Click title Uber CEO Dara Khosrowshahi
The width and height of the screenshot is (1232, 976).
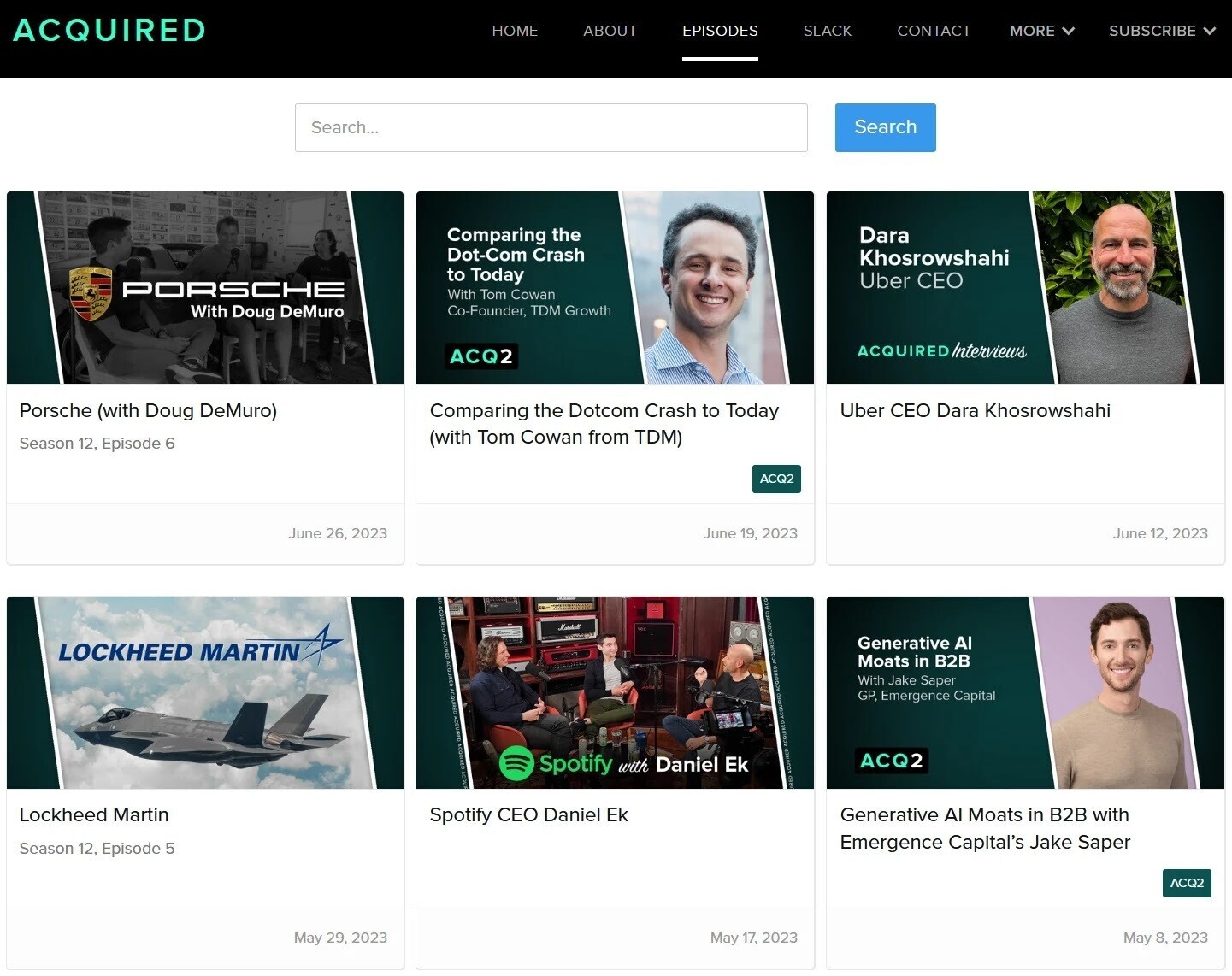tap(976, 410)
